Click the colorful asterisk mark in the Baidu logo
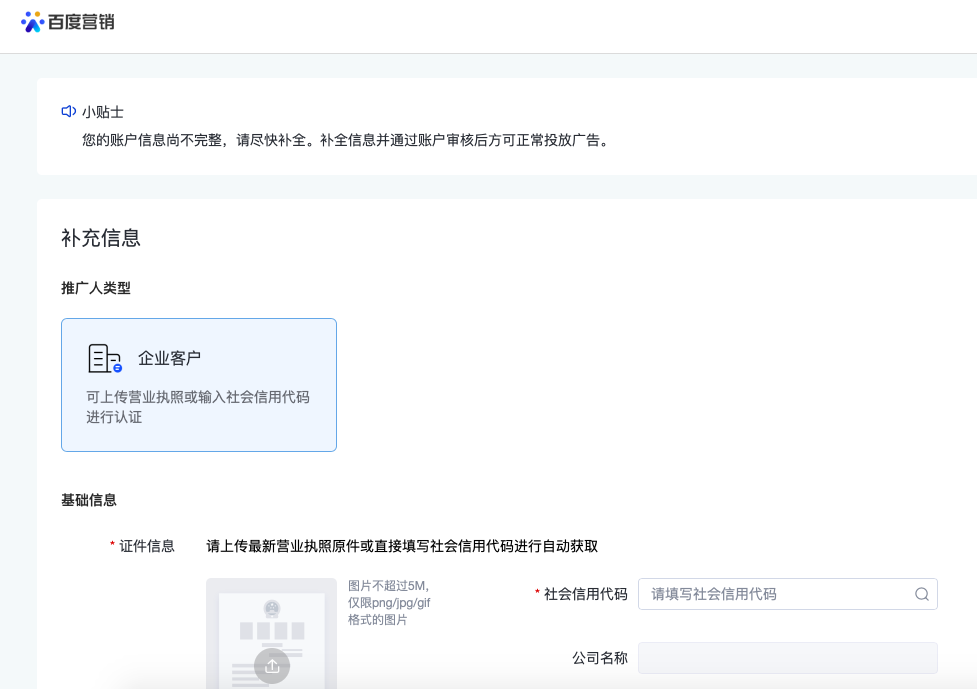Screen dimensions: 977x689 [34, 19]
